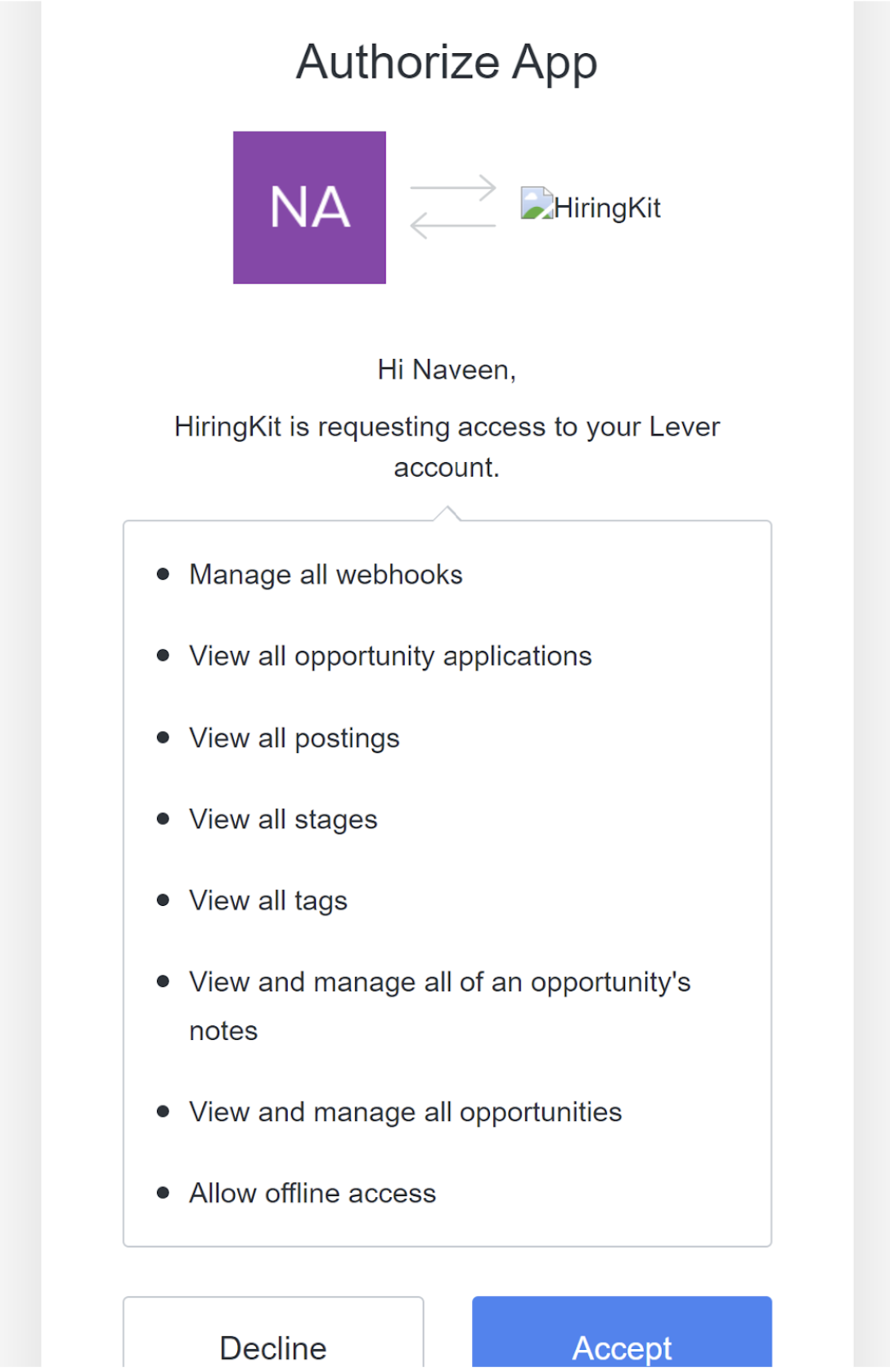Click the broken HiringKit logo image
This screenshot has width=890, height=1372.
(536, 204)
